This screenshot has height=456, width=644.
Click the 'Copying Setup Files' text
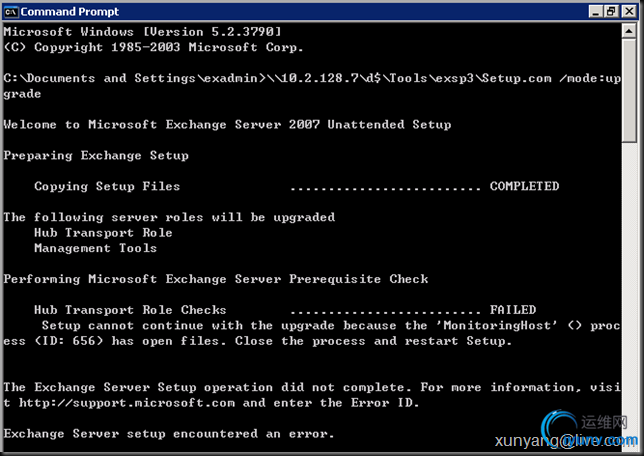click(x=107, y=187)
